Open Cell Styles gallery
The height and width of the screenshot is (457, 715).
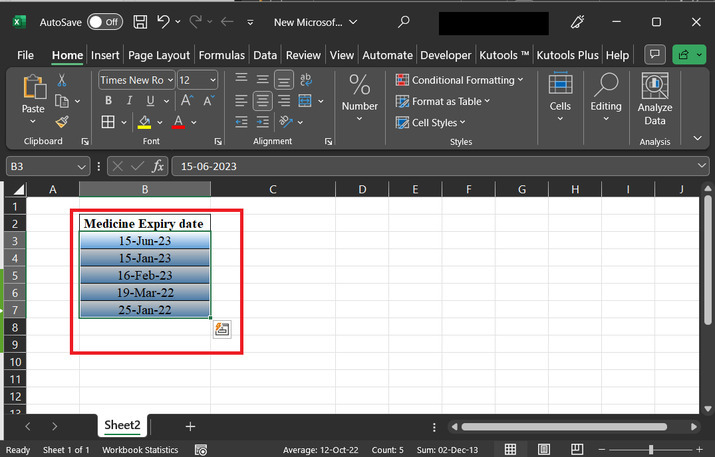[x=430, y=123]
